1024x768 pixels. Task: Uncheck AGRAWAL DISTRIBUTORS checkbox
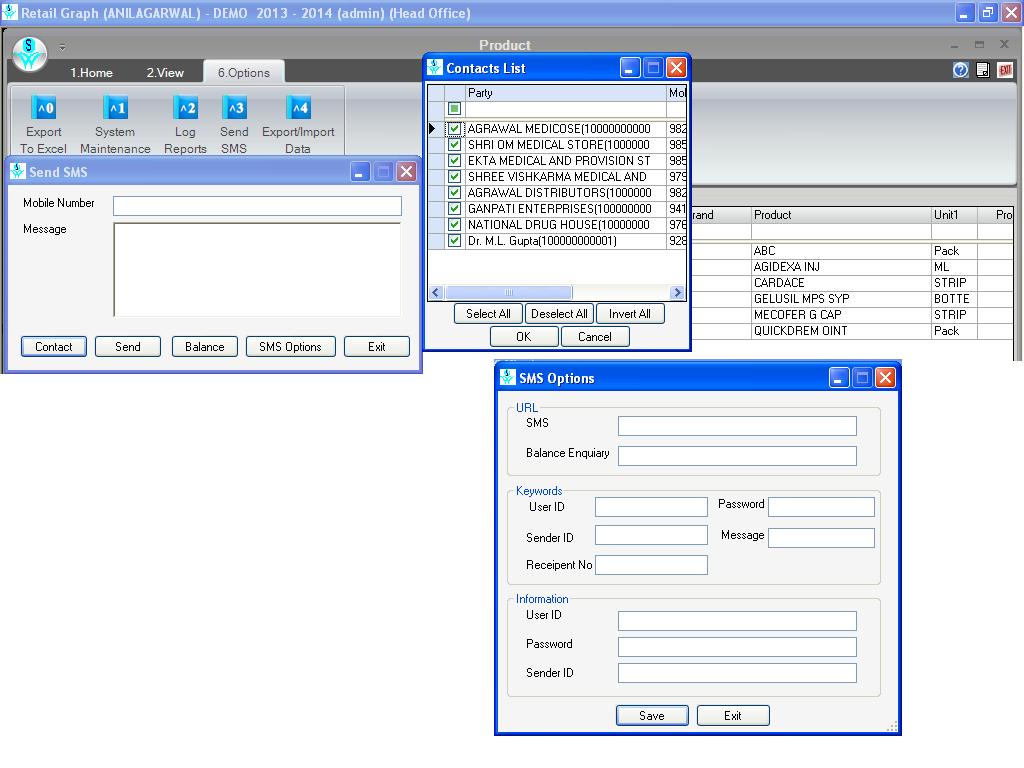pyautogui.click(x=455, y=193)
